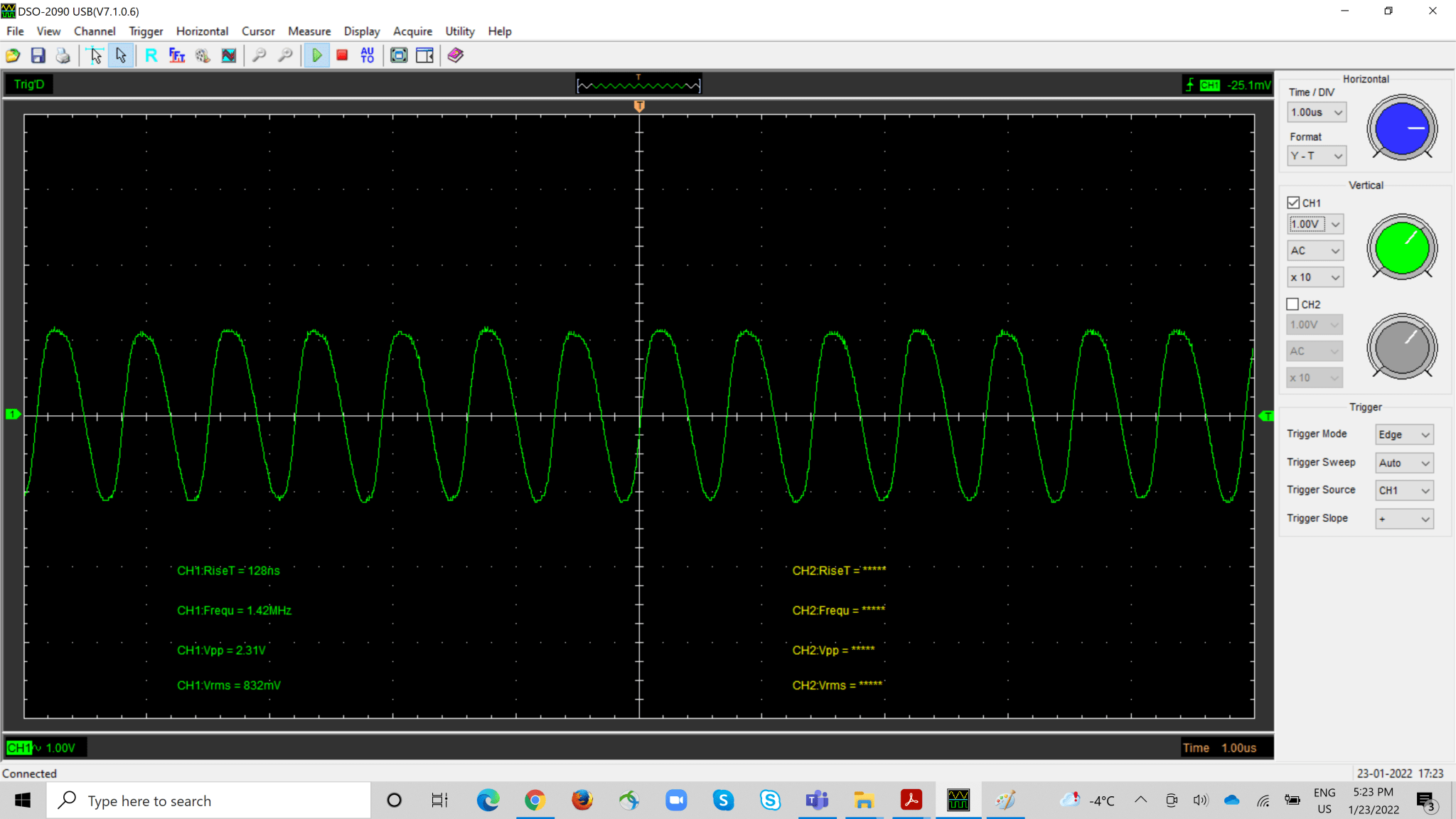Click the red Stop acquisition icon

click(342, 55)
